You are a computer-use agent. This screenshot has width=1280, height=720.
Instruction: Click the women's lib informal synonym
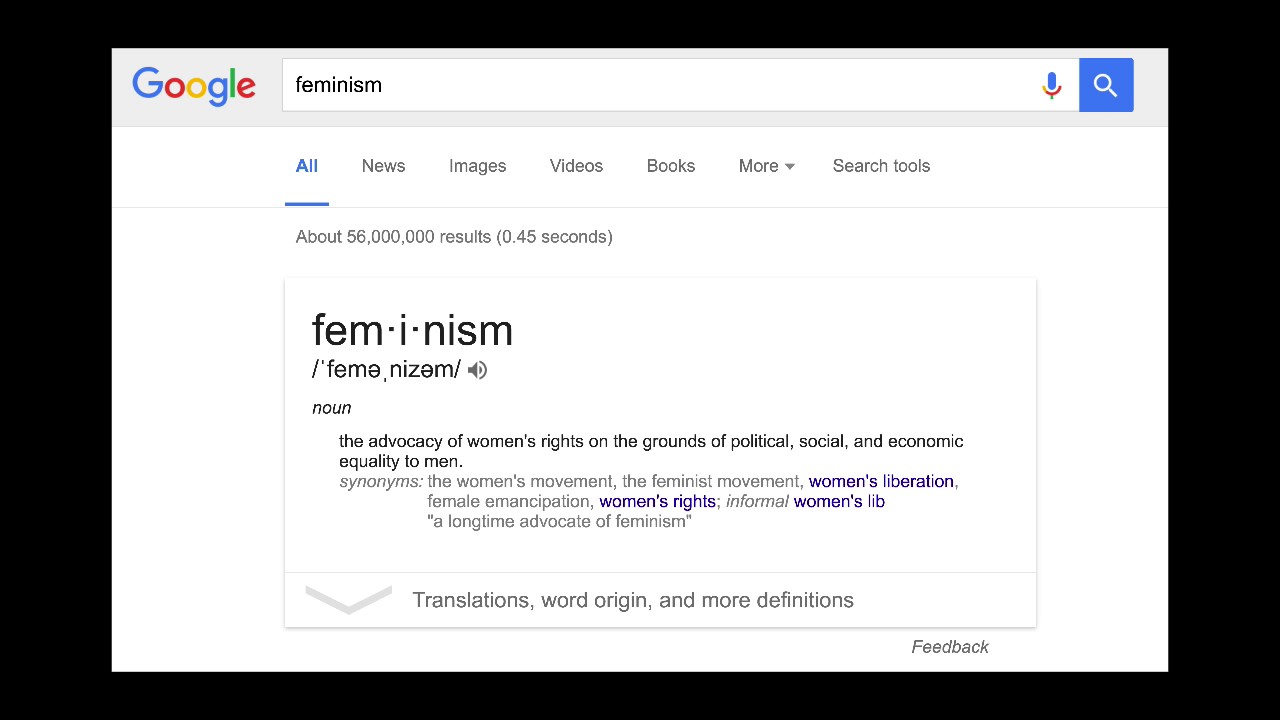(839, 501)
